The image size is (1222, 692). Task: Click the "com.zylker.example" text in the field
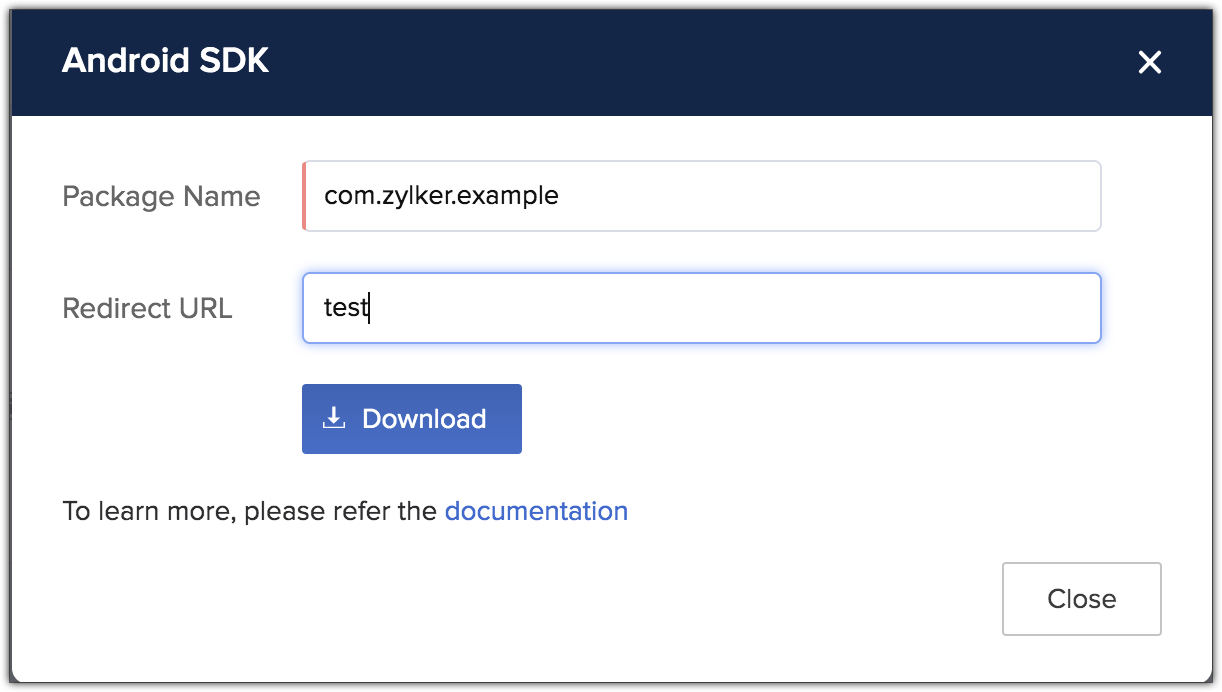tap(441, 196)
